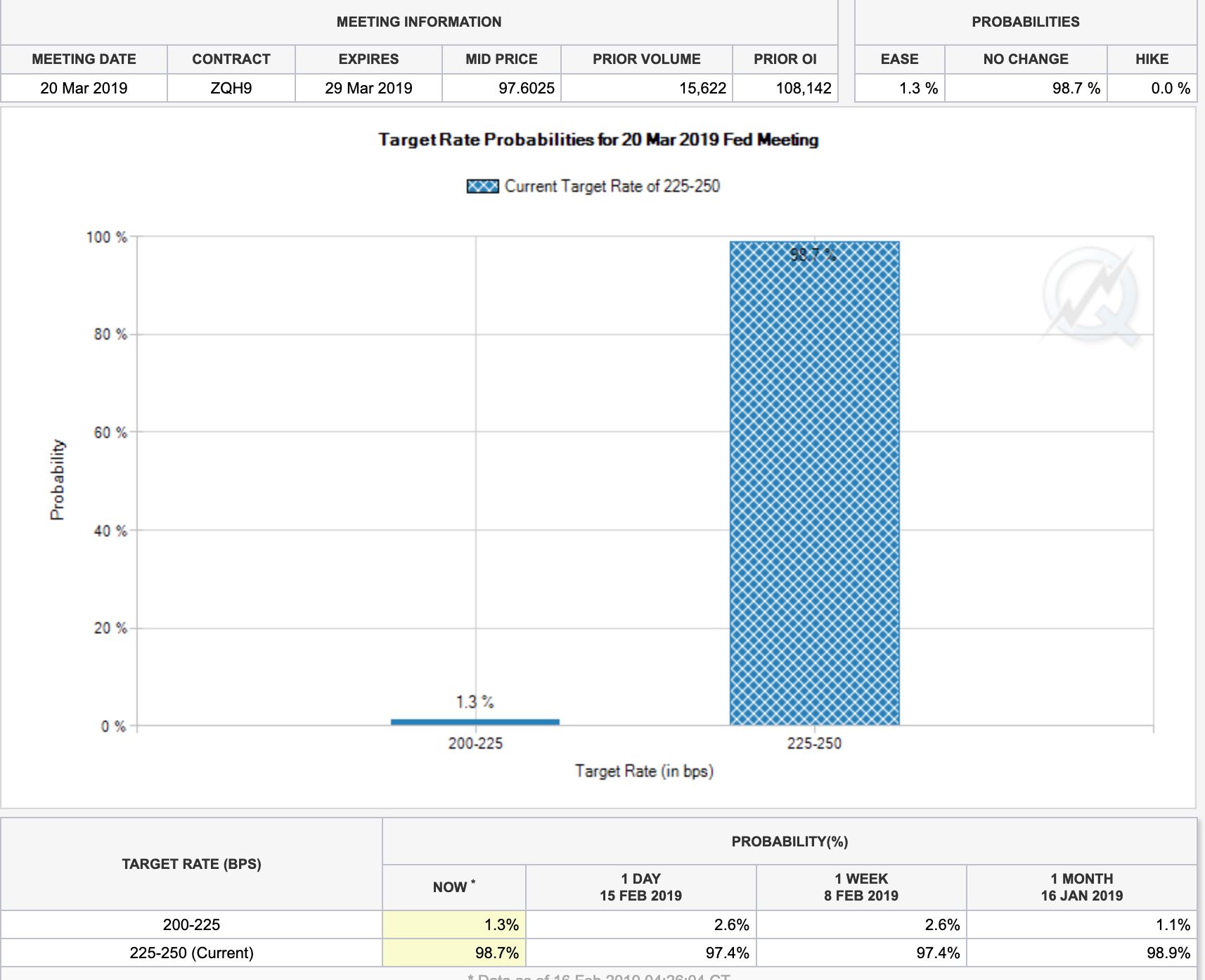Select the NOW column header

tap(453, 886)
